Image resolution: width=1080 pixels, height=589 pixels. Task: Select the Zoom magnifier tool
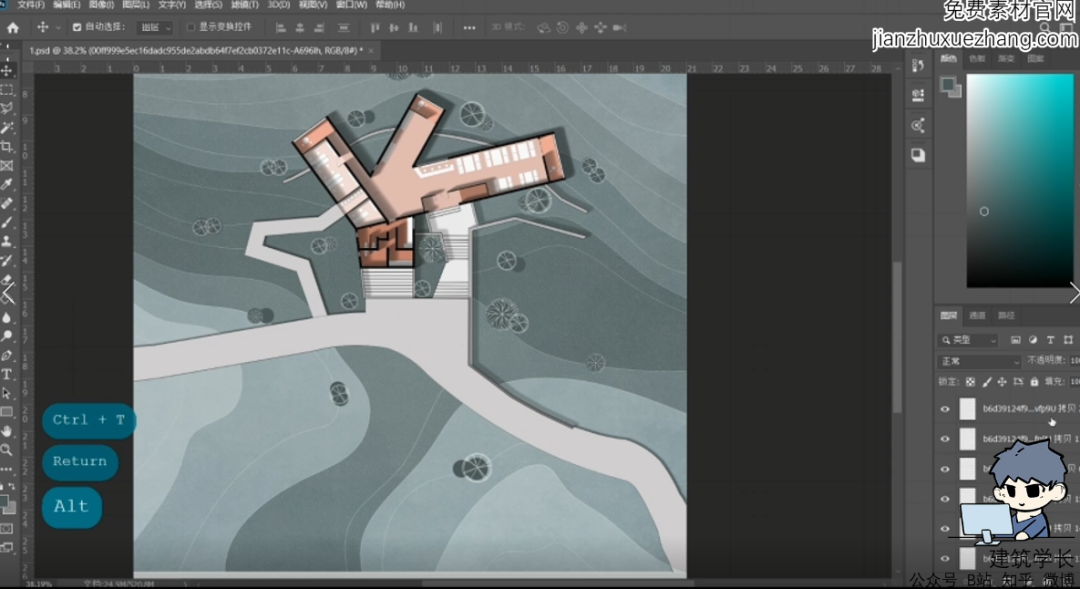[7, 450]
